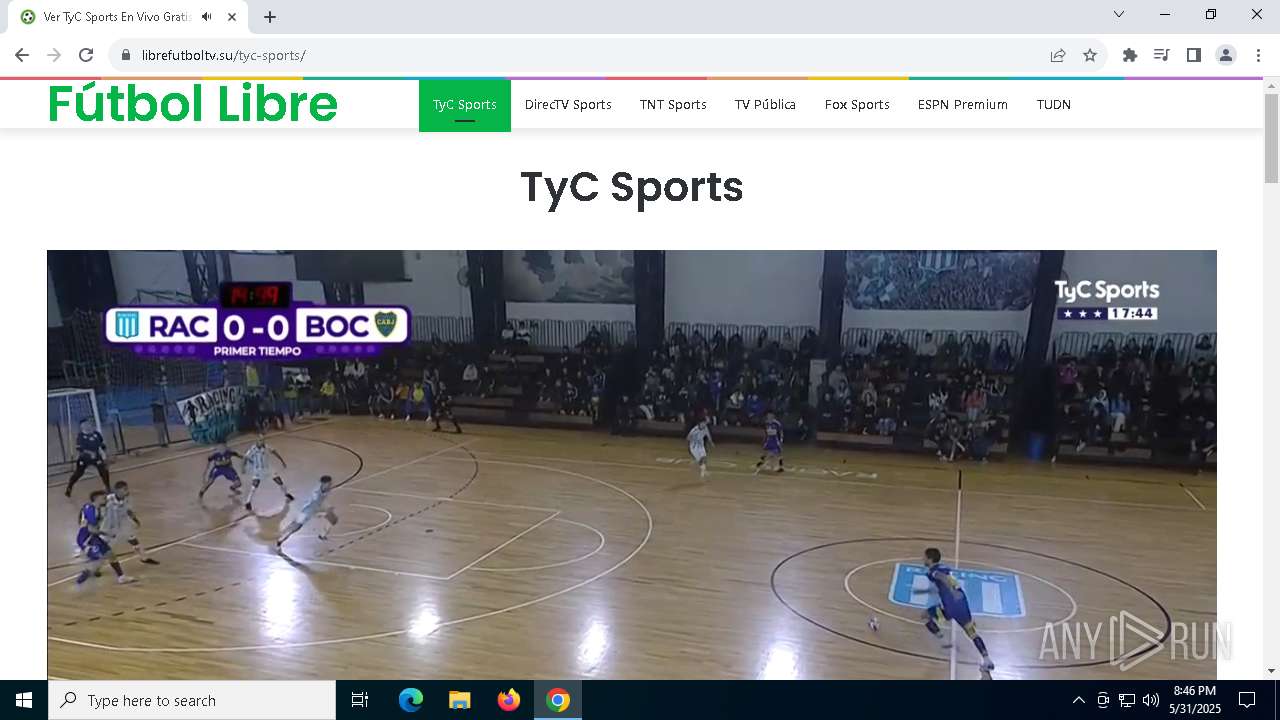Viewport: 1280px width, 720px height.
Task: Open Windows Start menu
Action: [x=24, y=700]
